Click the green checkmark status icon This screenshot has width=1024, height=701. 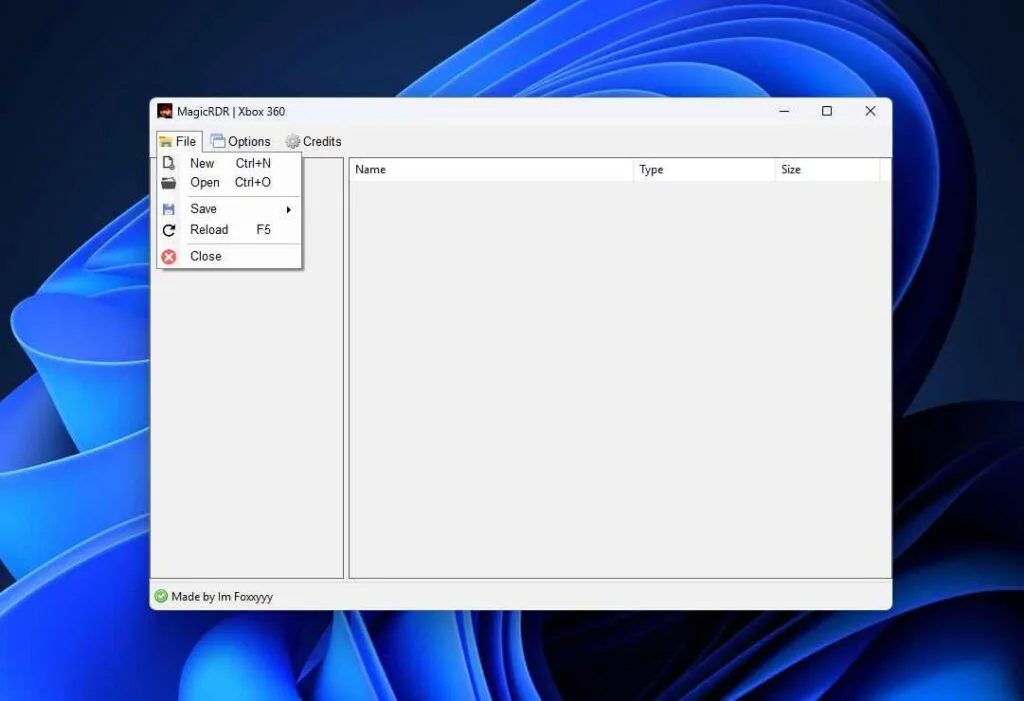(x=161, y=596)
